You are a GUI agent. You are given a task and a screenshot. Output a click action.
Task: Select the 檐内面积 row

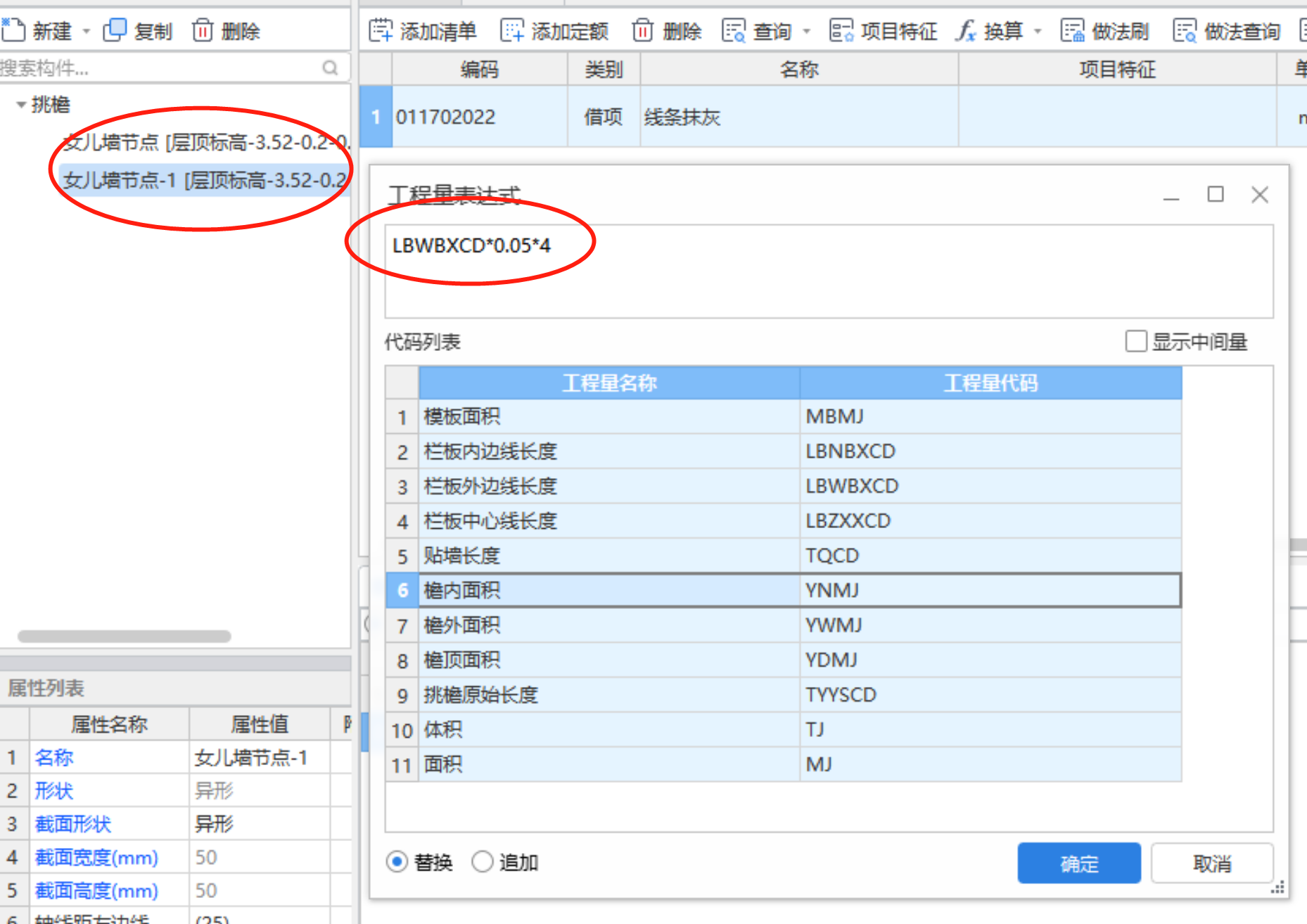[784, 591]
